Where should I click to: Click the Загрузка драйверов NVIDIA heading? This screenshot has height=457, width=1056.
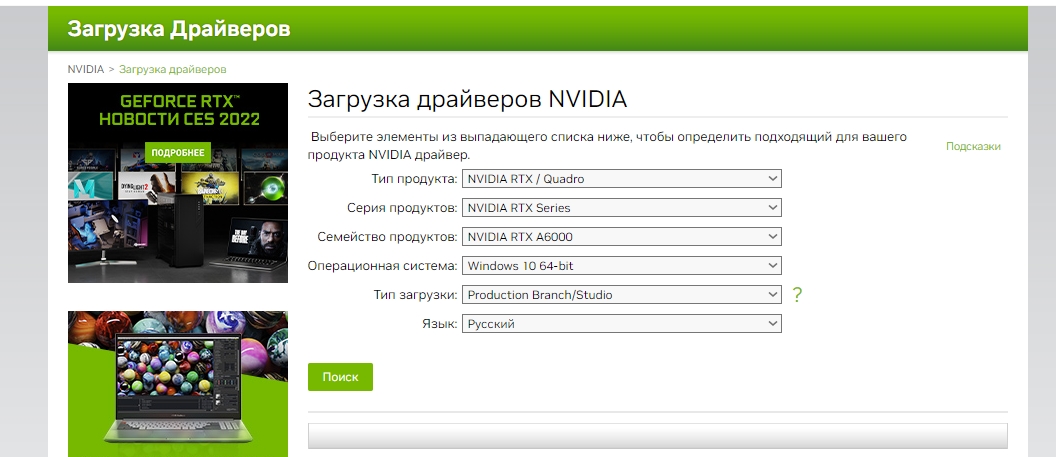click(x=467, y=100)
